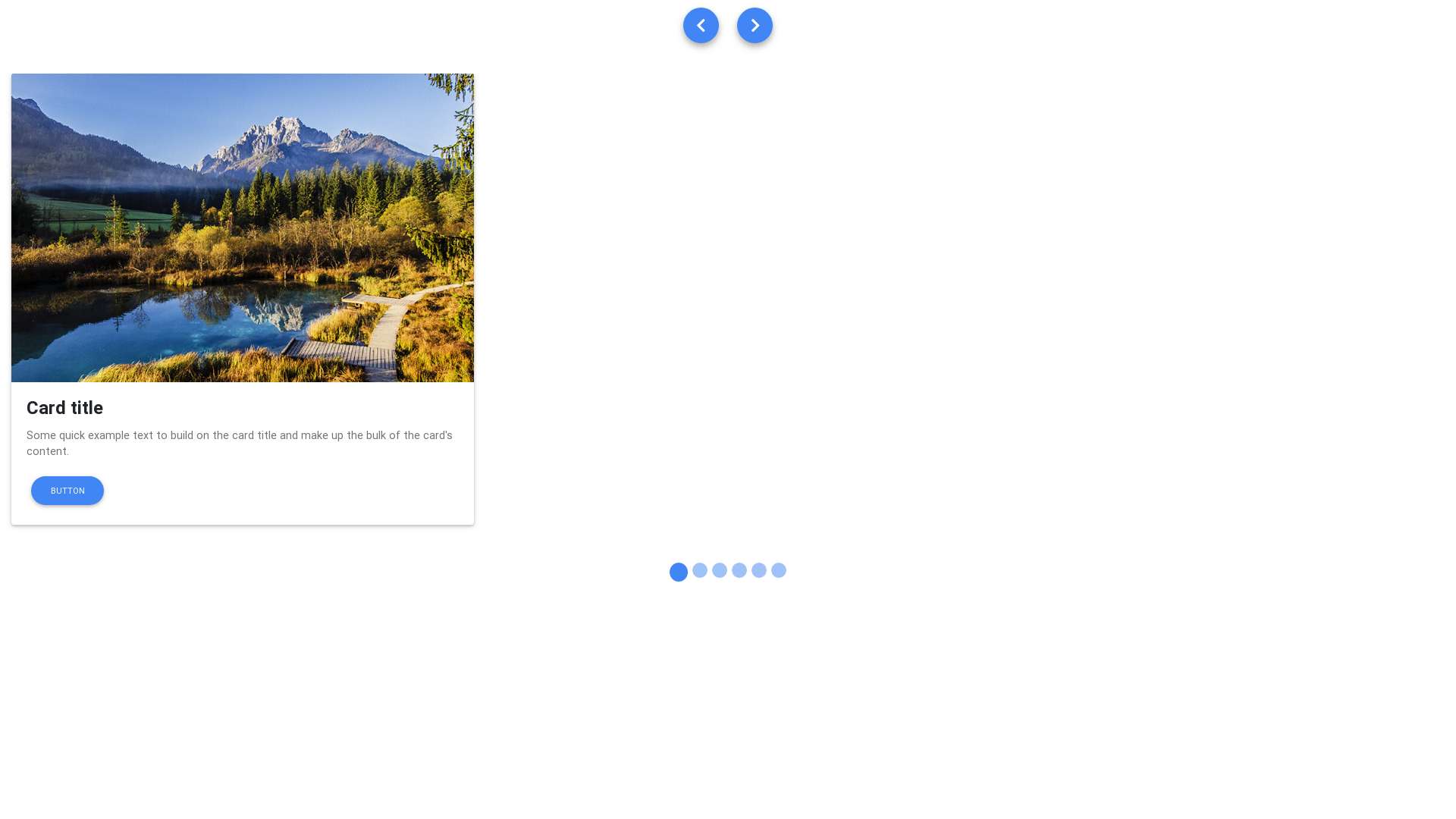Open the mountain lake card image
This screenshot has width=1456, height=819.
(243, 227)
